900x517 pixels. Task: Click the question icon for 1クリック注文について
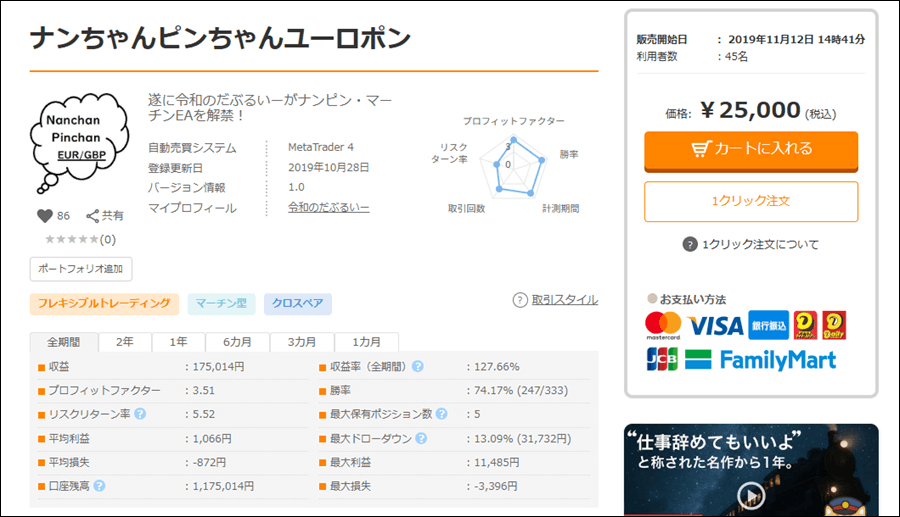(x=690, y=245)
